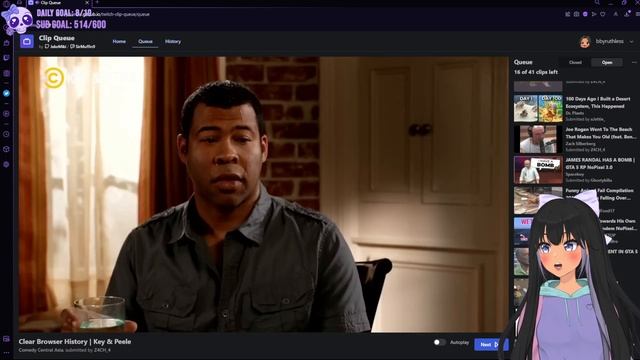Open the Twitch icon in browser sidebar
The width and height of the screenshot is (640, 360).
point(6,58)
